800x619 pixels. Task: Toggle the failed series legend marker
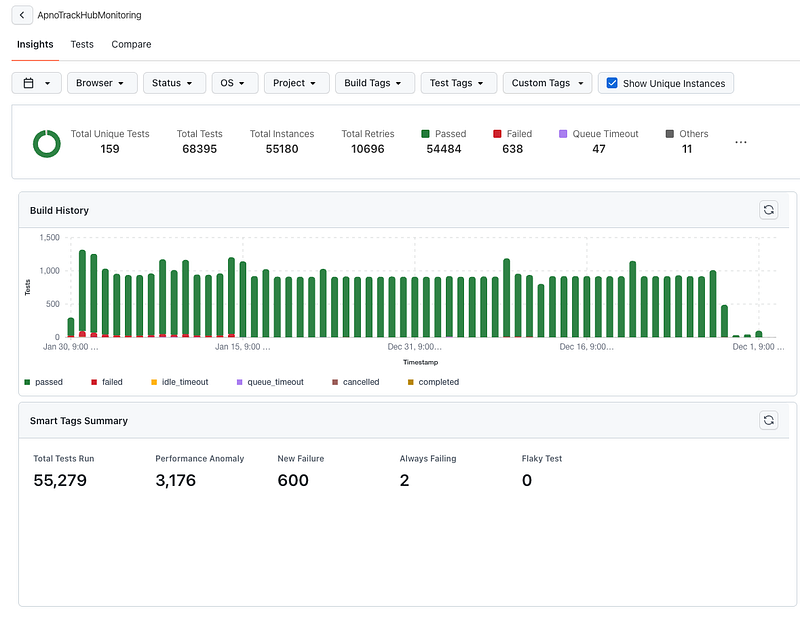click(x=94, y=382)
